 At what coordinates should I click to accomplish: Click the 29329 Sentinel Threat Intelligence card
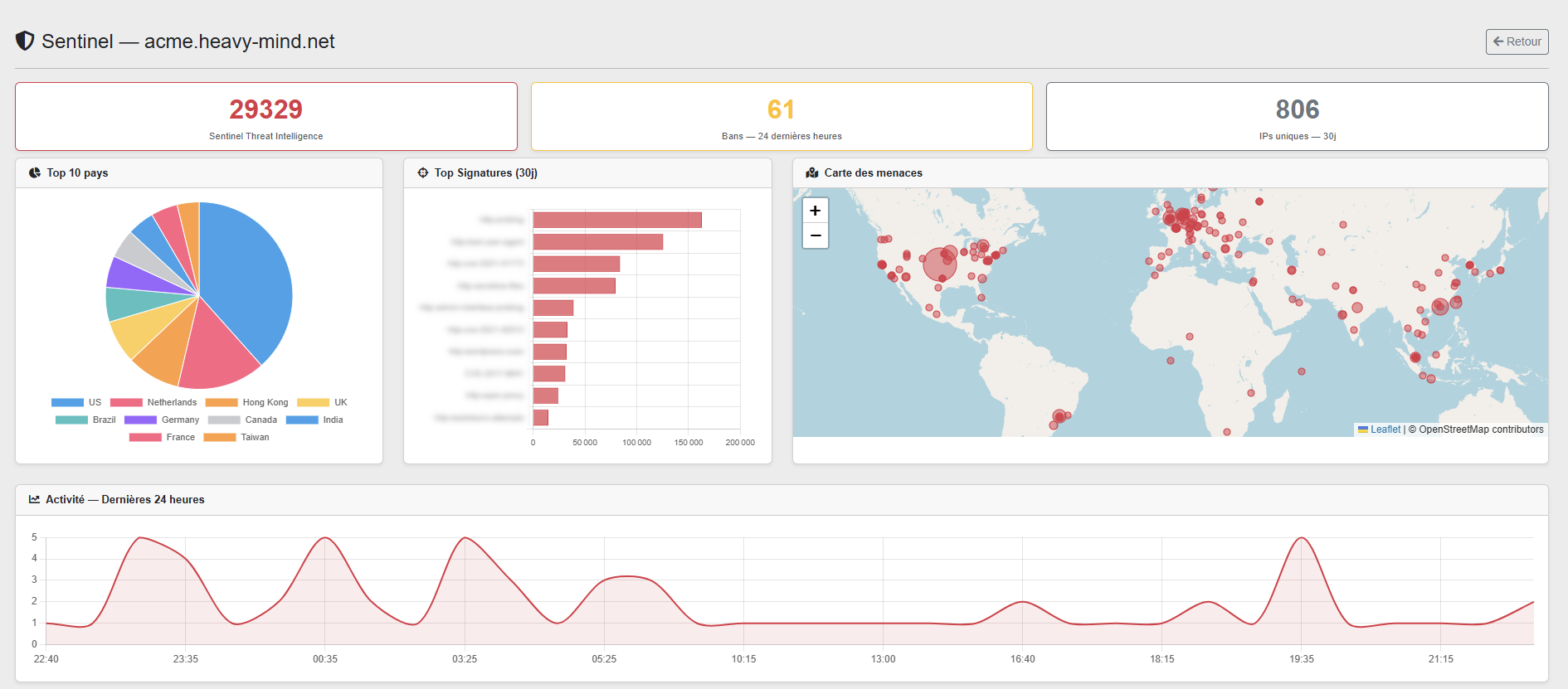266,117
